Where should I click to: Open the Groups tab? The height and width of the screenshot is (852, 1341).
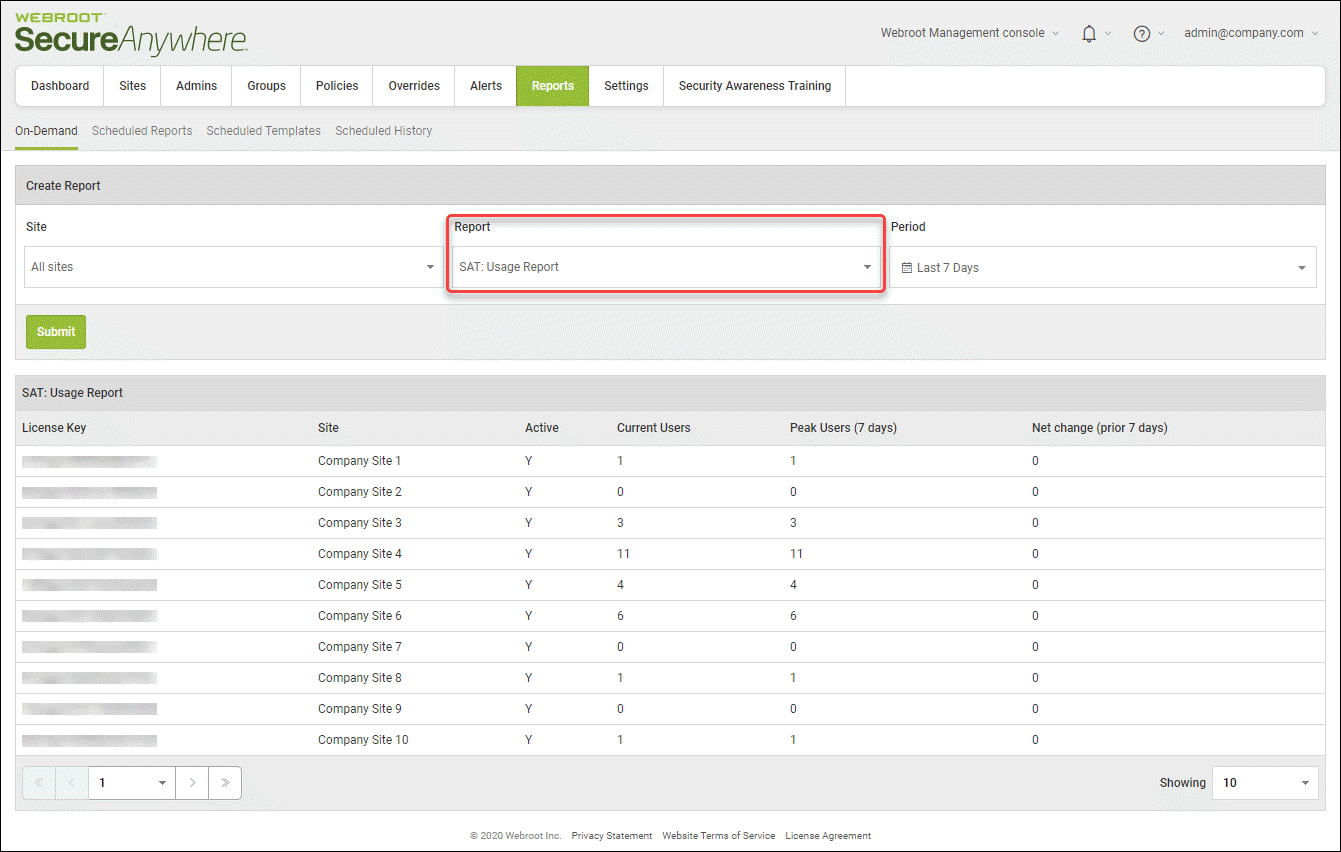tap(266, 86)
